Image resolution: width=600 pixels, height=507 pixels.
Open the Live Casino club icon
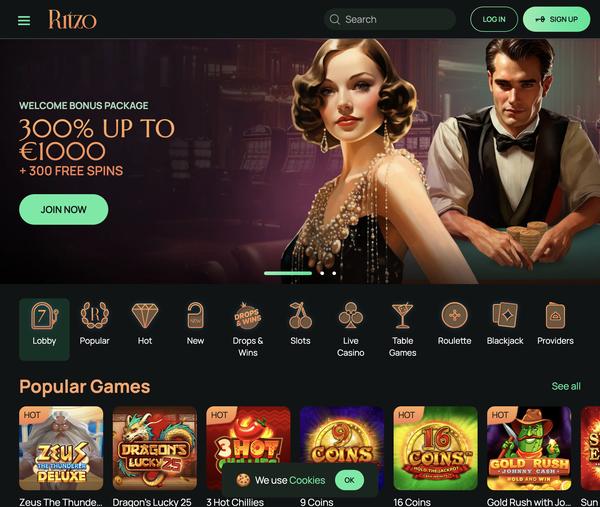(351, 315)
